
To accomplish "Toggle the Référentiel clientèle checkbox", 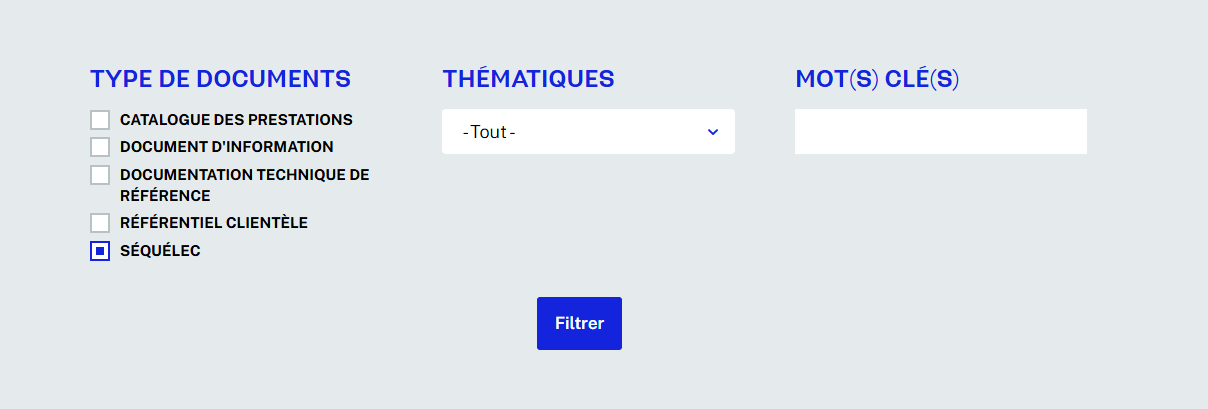I will pyautogui.click(x=100, y=223).
